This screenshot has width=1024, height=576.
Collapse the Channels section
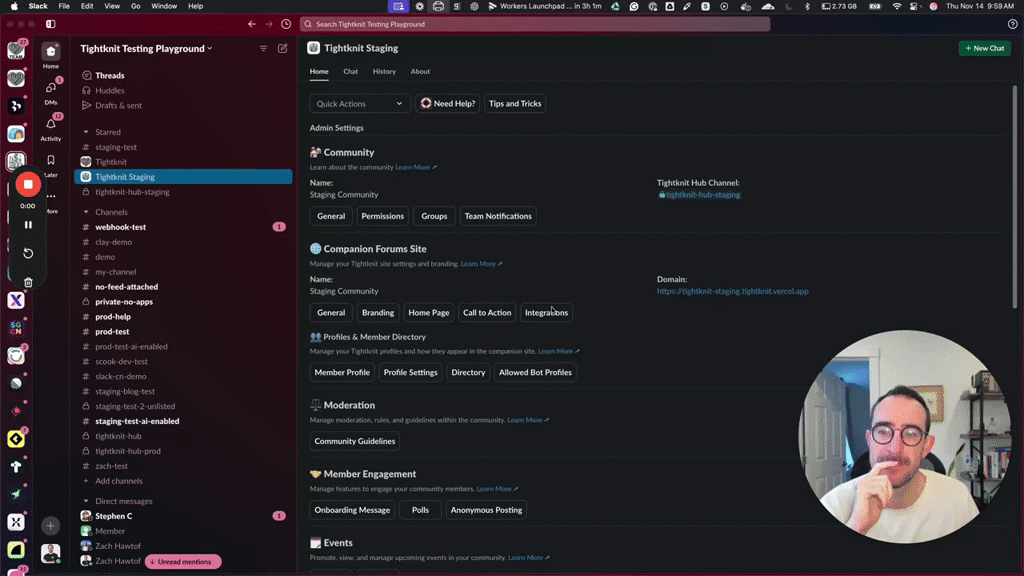click(x=86, y=212)
